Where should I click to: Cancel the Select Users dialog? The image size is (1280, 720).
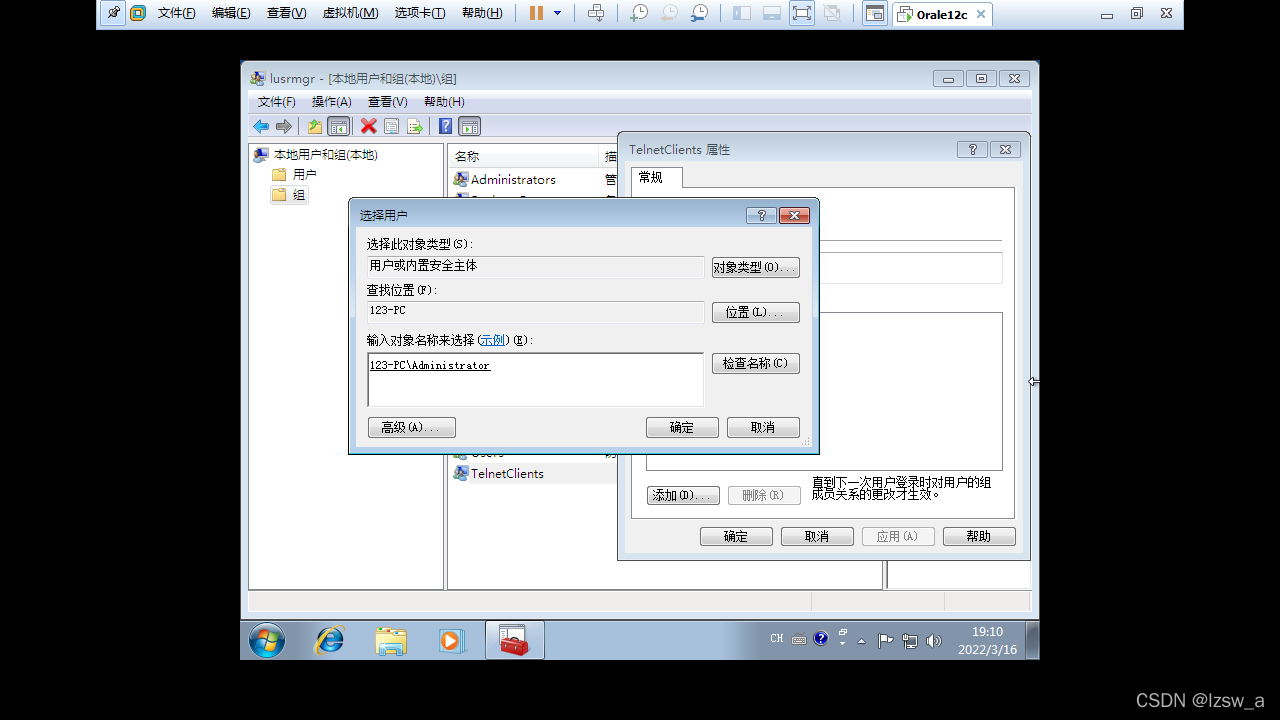763,427
